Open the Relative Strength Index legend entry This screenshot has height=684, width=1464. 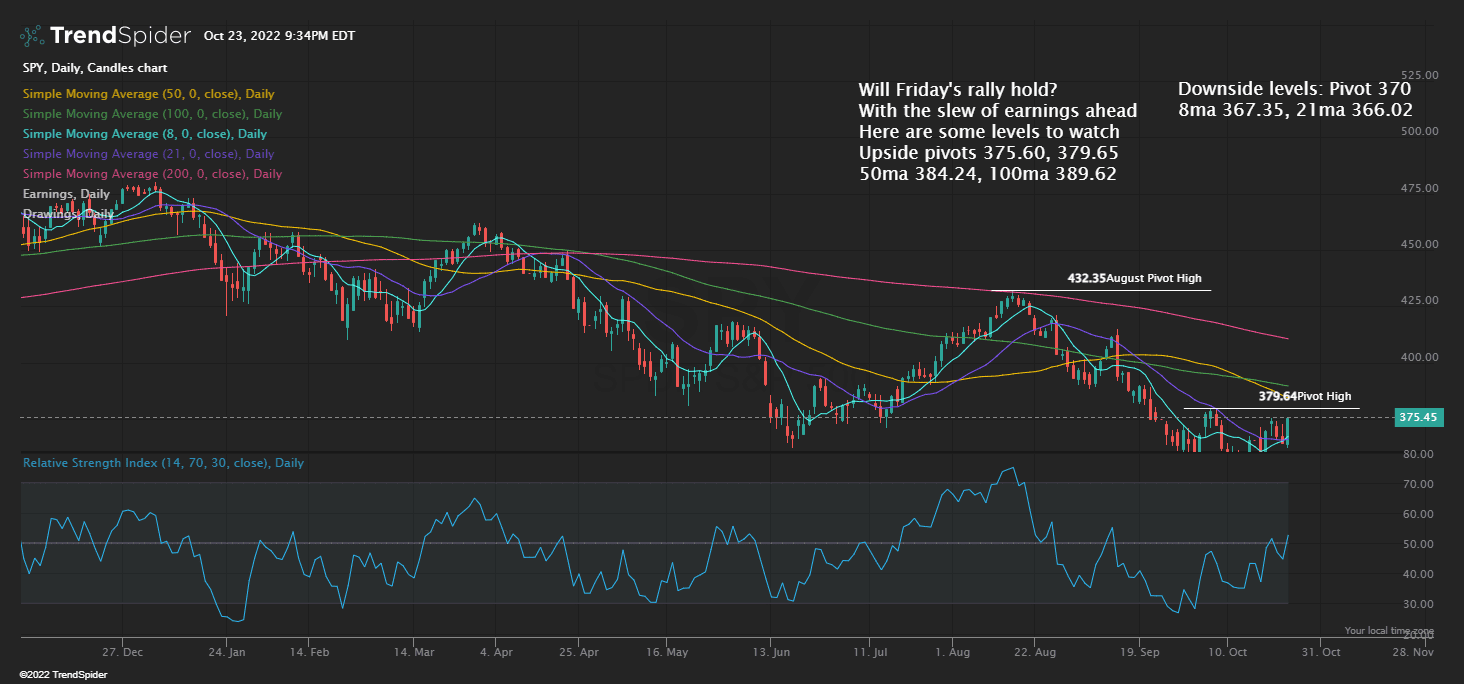click(x=163, y=462)
